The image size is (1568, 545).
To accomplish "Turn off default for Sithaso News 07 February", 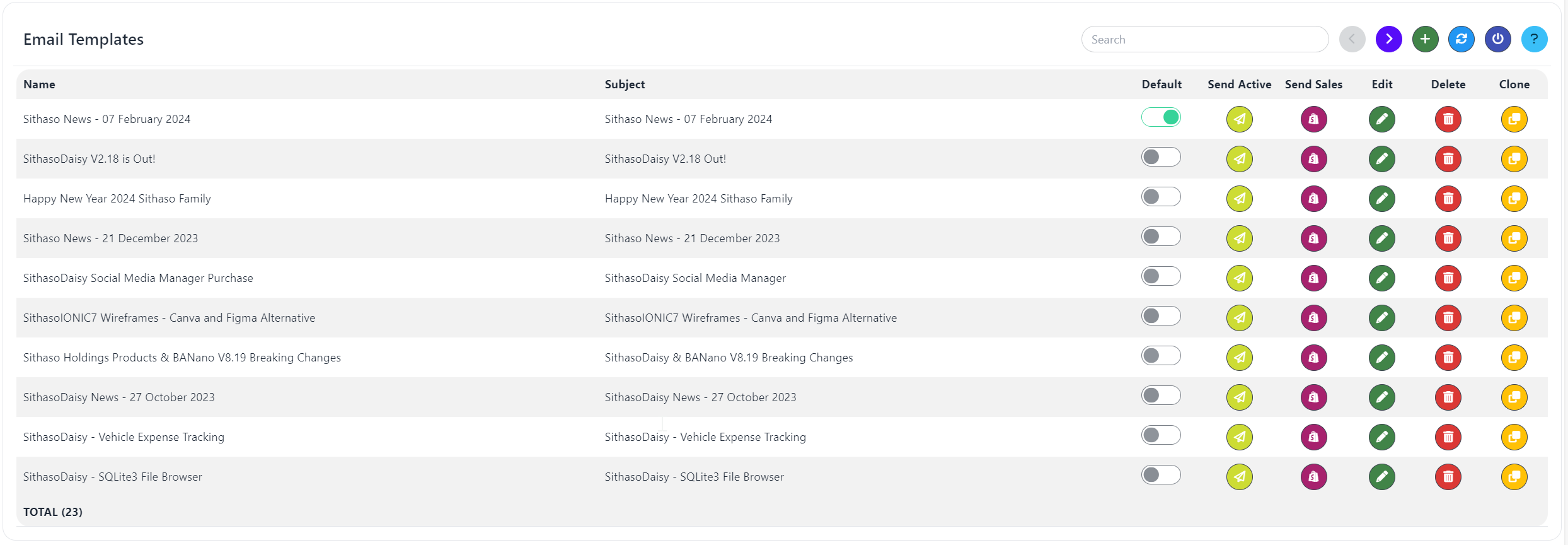I will point(1161,117).
